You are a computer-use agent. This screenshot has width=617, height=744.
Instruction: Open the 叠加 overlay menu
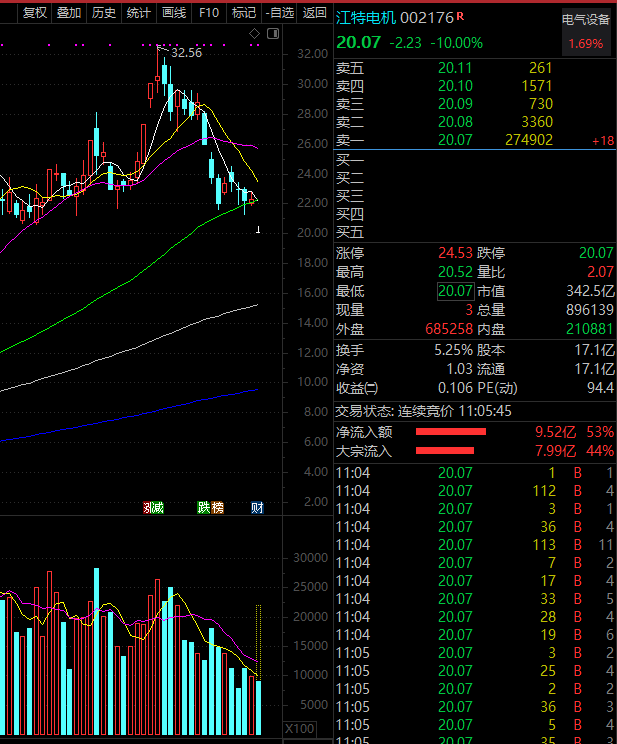(x=69, y=13)
